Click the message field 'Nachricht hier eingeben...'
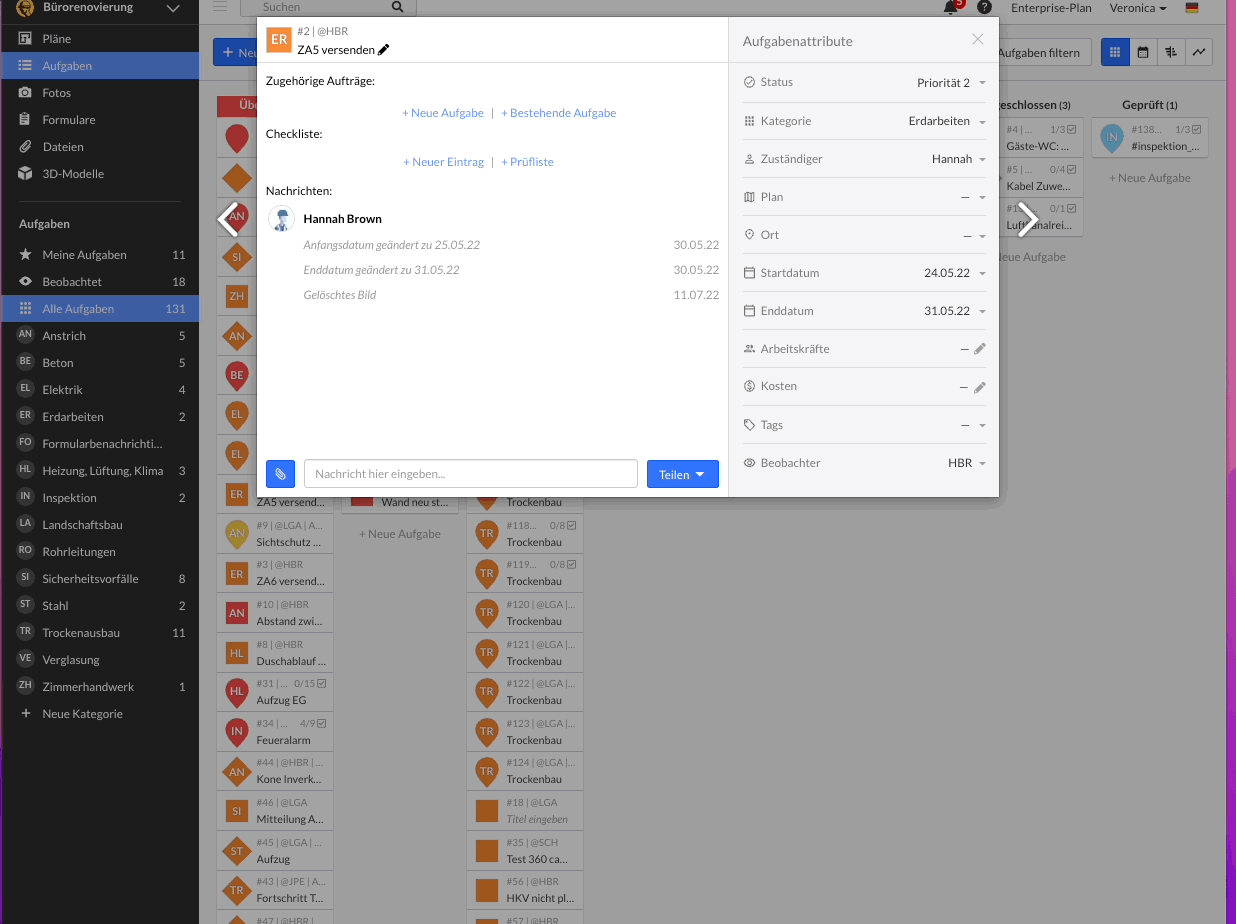This screenshot has height=924, width=1236. pyautogui.click(x=471, y=474)
